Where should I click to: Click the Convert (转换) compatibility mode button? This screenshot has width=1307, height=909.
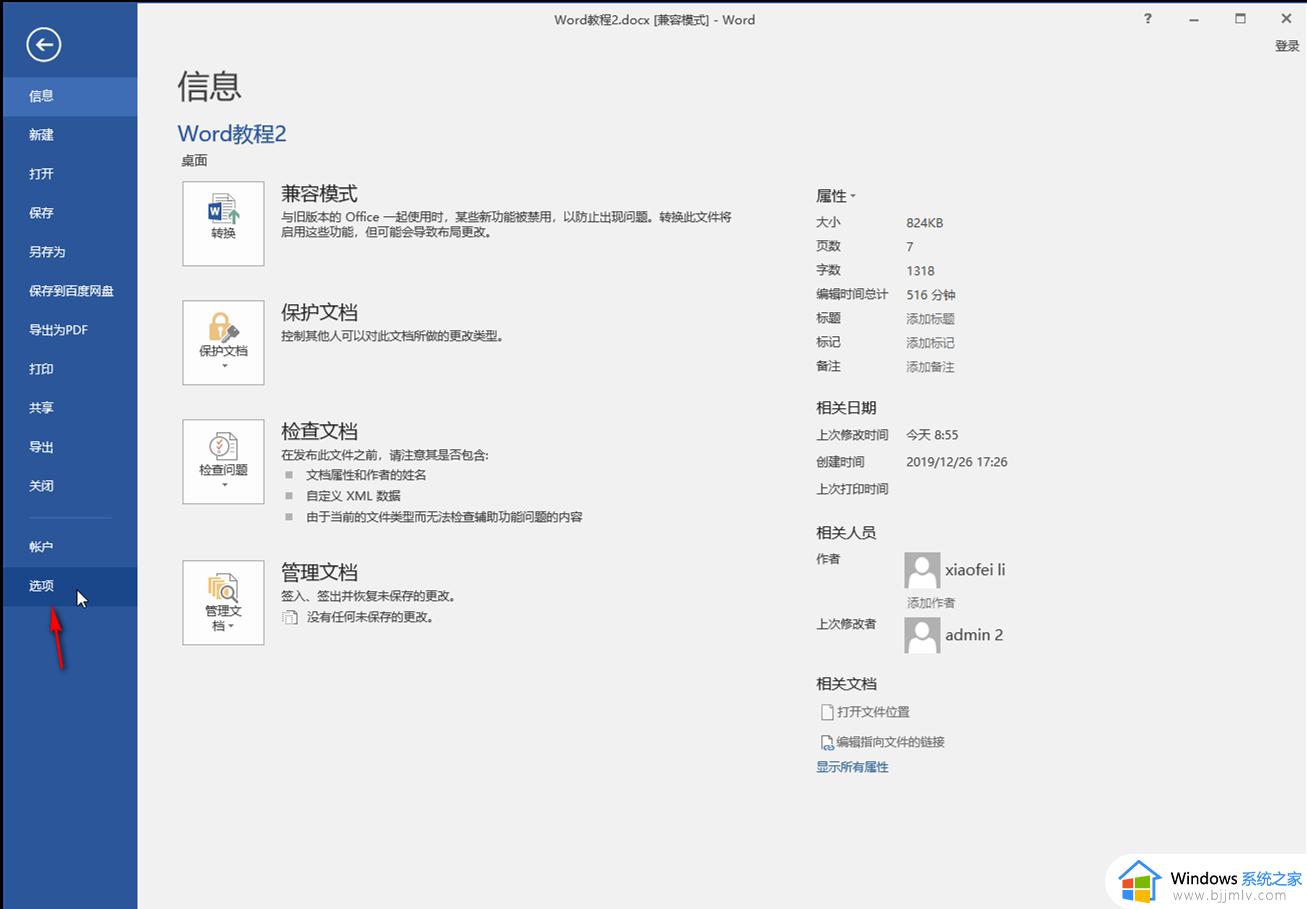223,224
